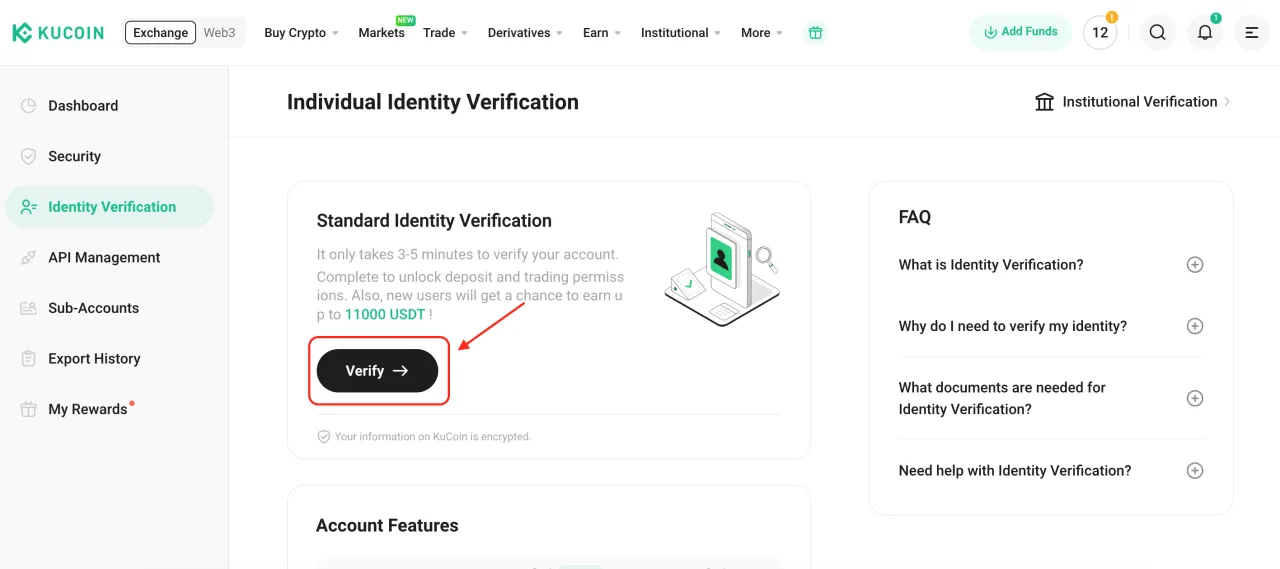
Task: Switch to Web3 mode toggle
Action: coord(219,33)
